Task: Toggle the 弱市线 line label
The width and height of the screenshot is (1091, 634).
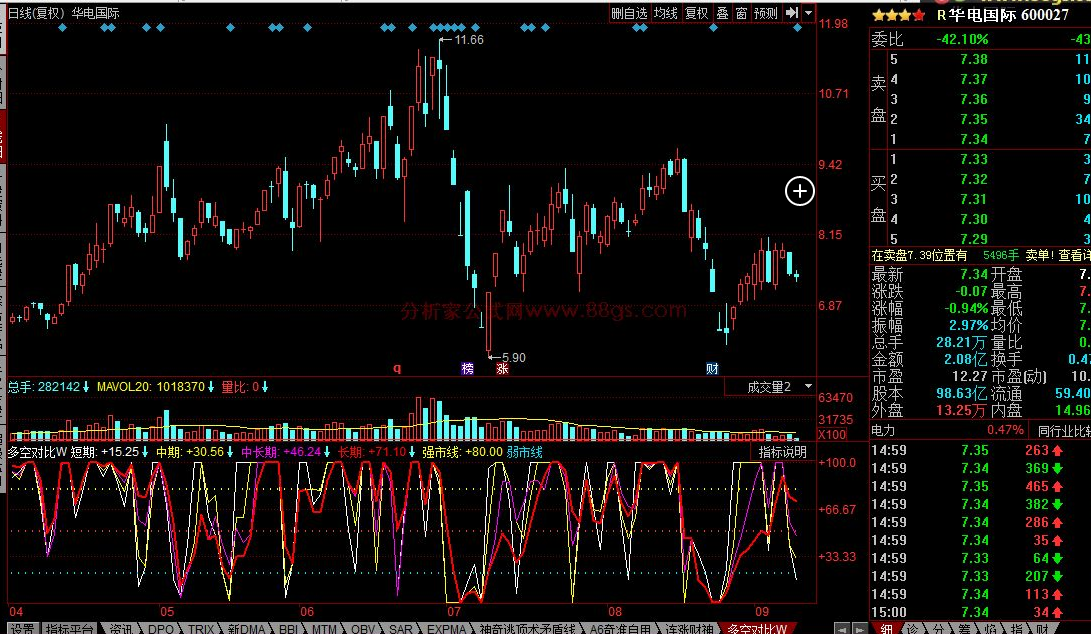Action: [x=524, y=452]
